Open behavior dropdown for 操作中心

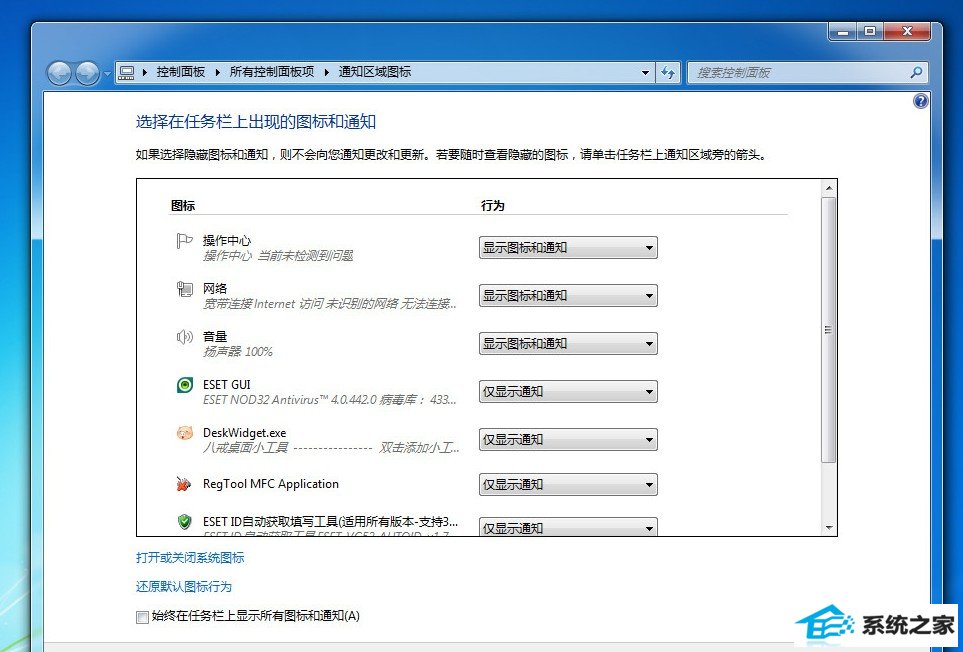point(568,247)
